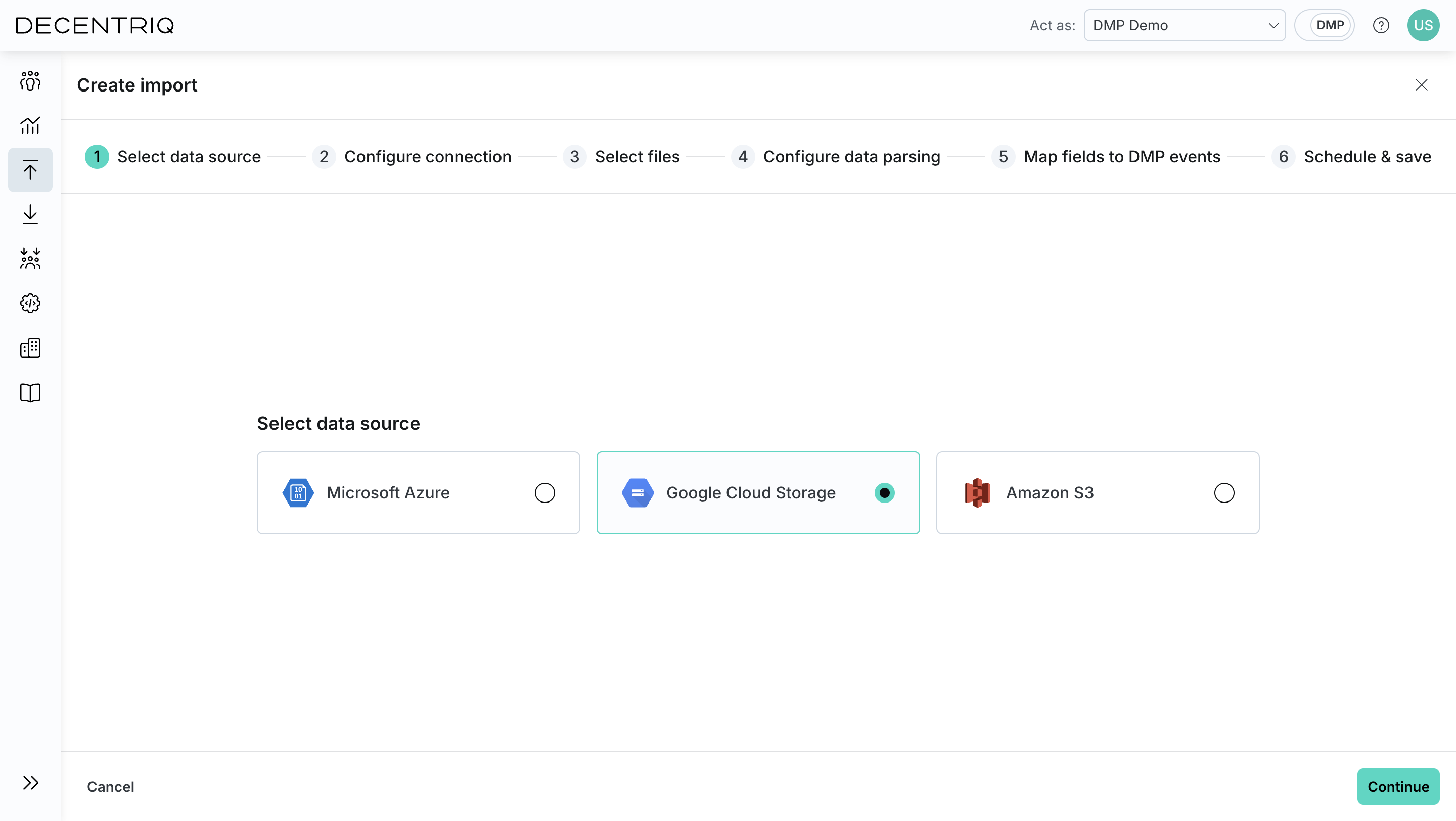This screenshot has height=821, width=1456.
Task: Go to step 5 Map fields to DMP events
Action: click(1106, 157)
